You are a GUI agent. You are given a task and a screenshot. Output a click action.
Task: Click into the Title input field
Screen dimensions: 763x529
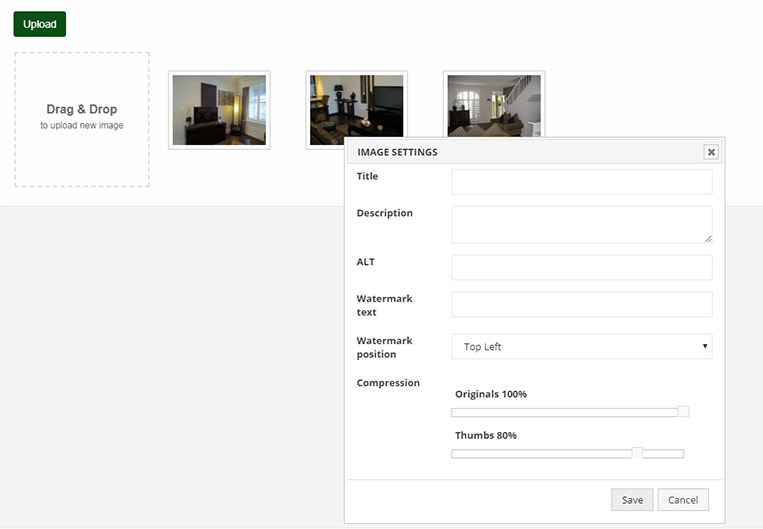tap(581, 182)
